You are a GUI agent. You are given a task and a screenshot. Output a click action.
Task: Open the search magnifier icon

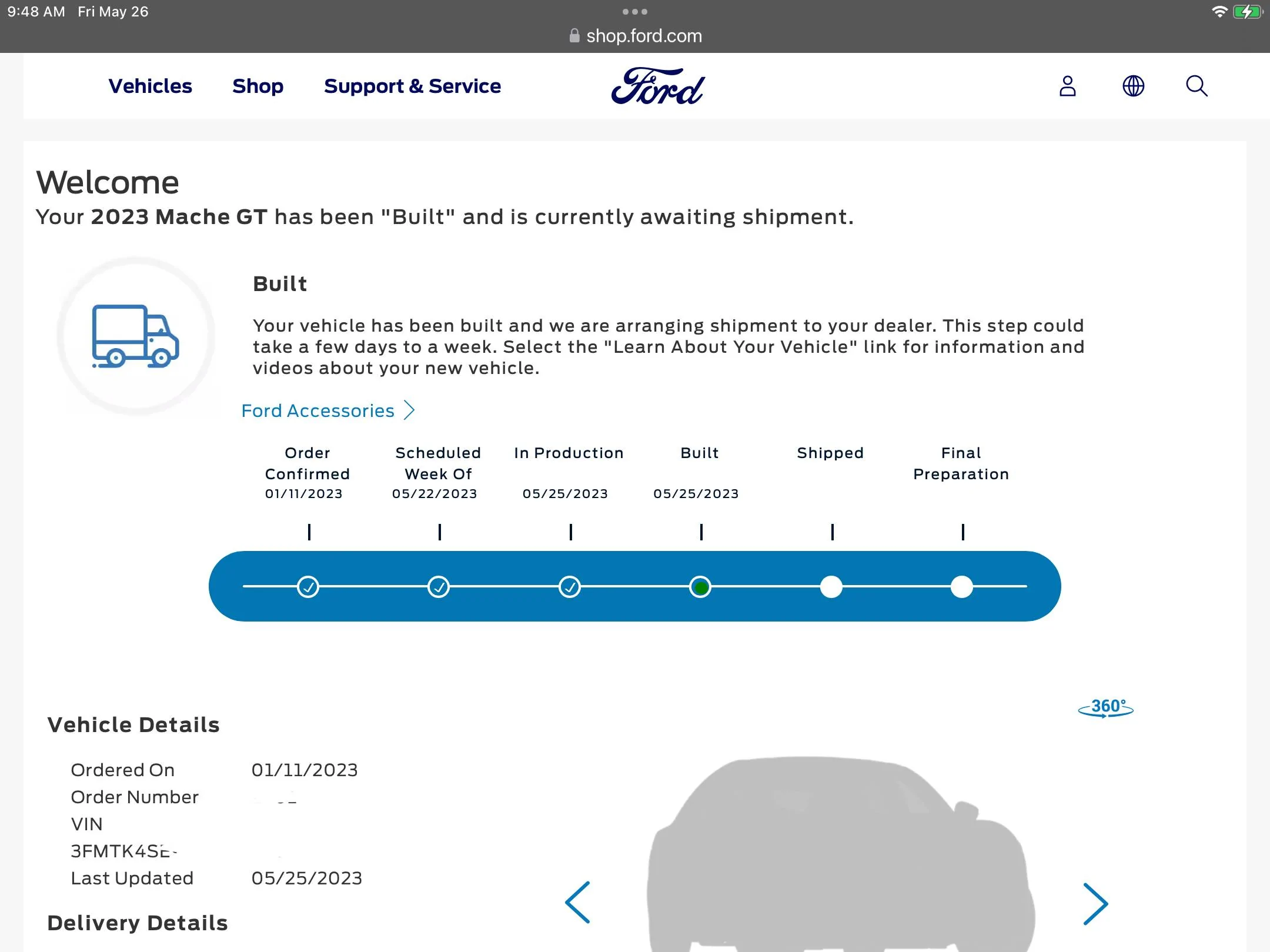(1197, 86)
